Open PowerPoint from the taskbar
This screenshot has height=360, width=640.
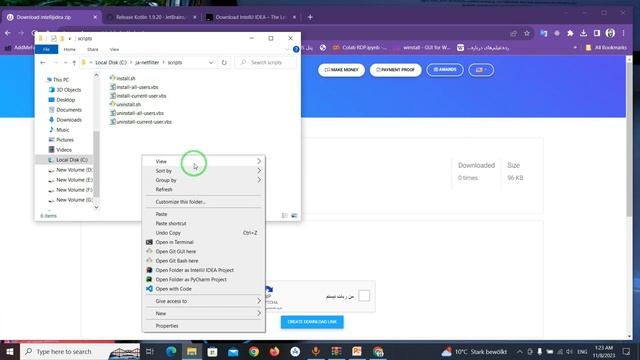[357, 351]
